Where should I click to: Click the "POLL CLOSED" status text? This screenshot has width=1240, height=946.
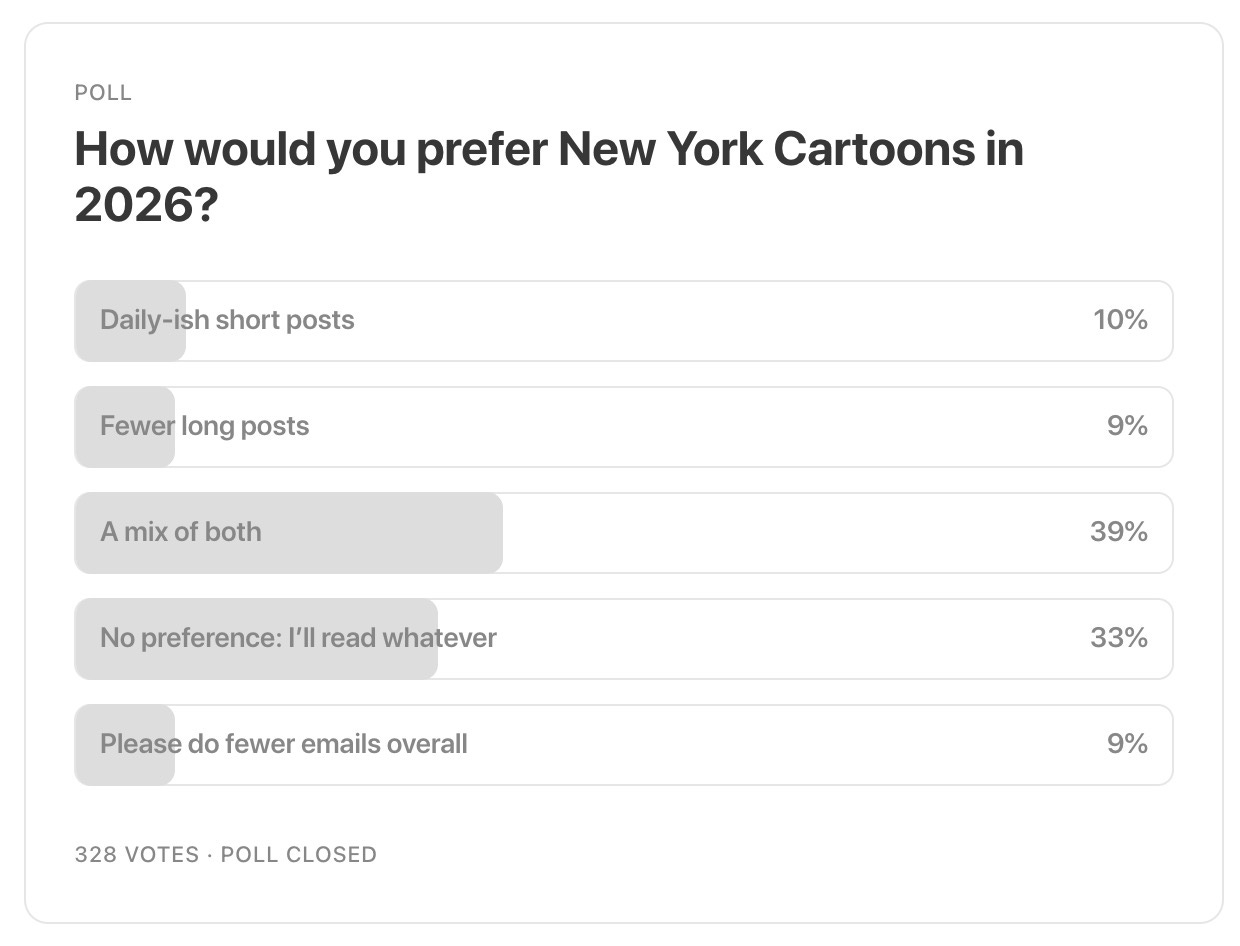pos(299,855)
